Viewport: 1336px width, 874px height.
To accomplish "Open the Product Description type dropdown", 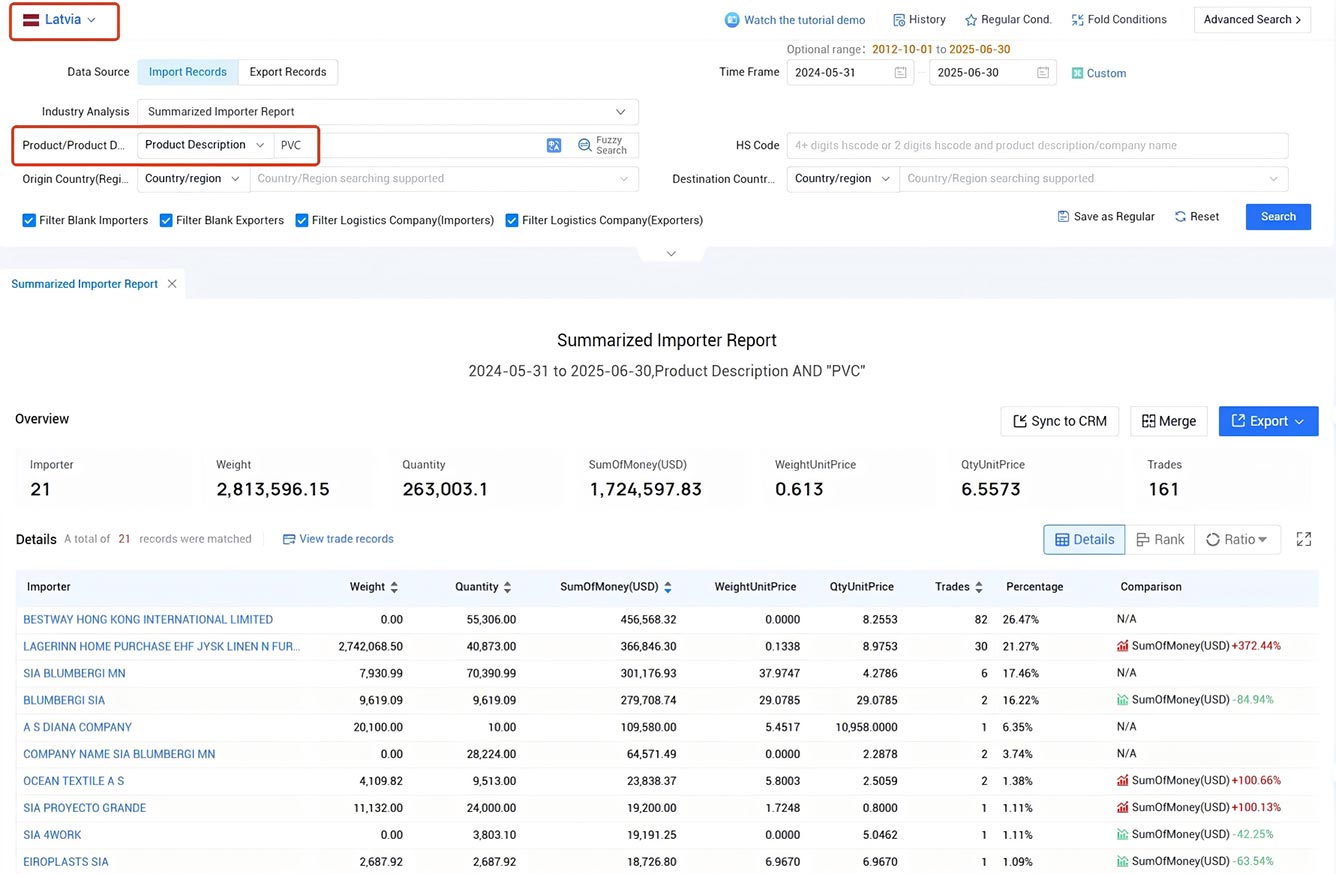I will [205, 145].
